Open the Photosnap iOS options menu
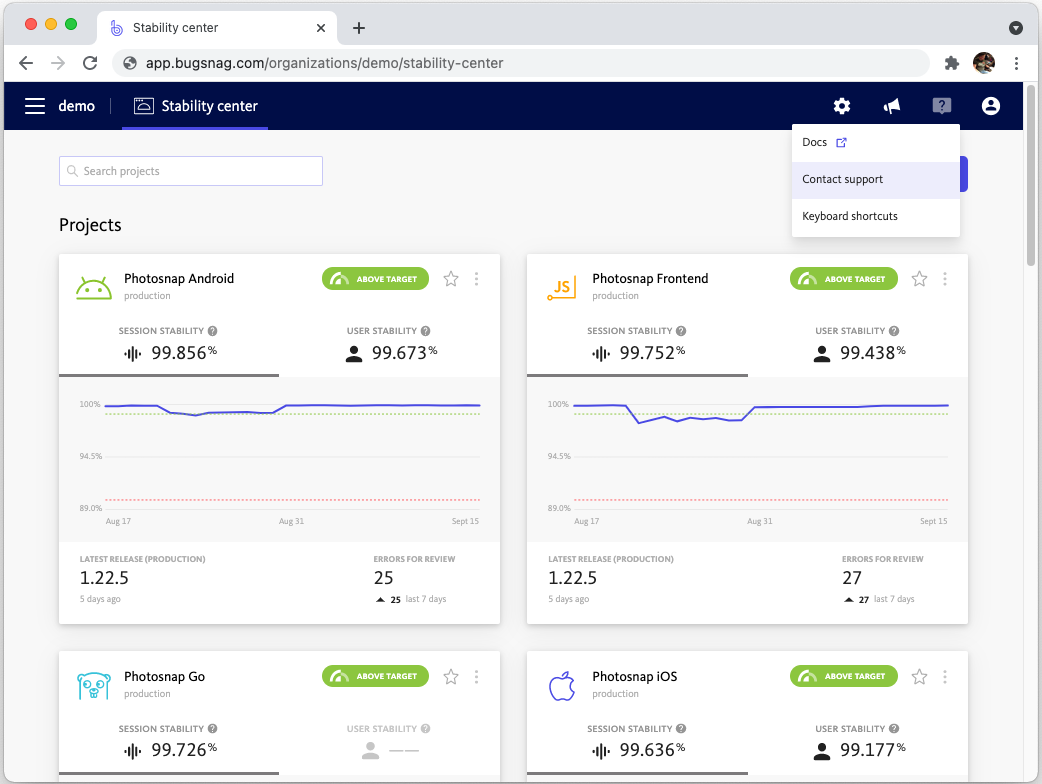 [x=944, y=676]
